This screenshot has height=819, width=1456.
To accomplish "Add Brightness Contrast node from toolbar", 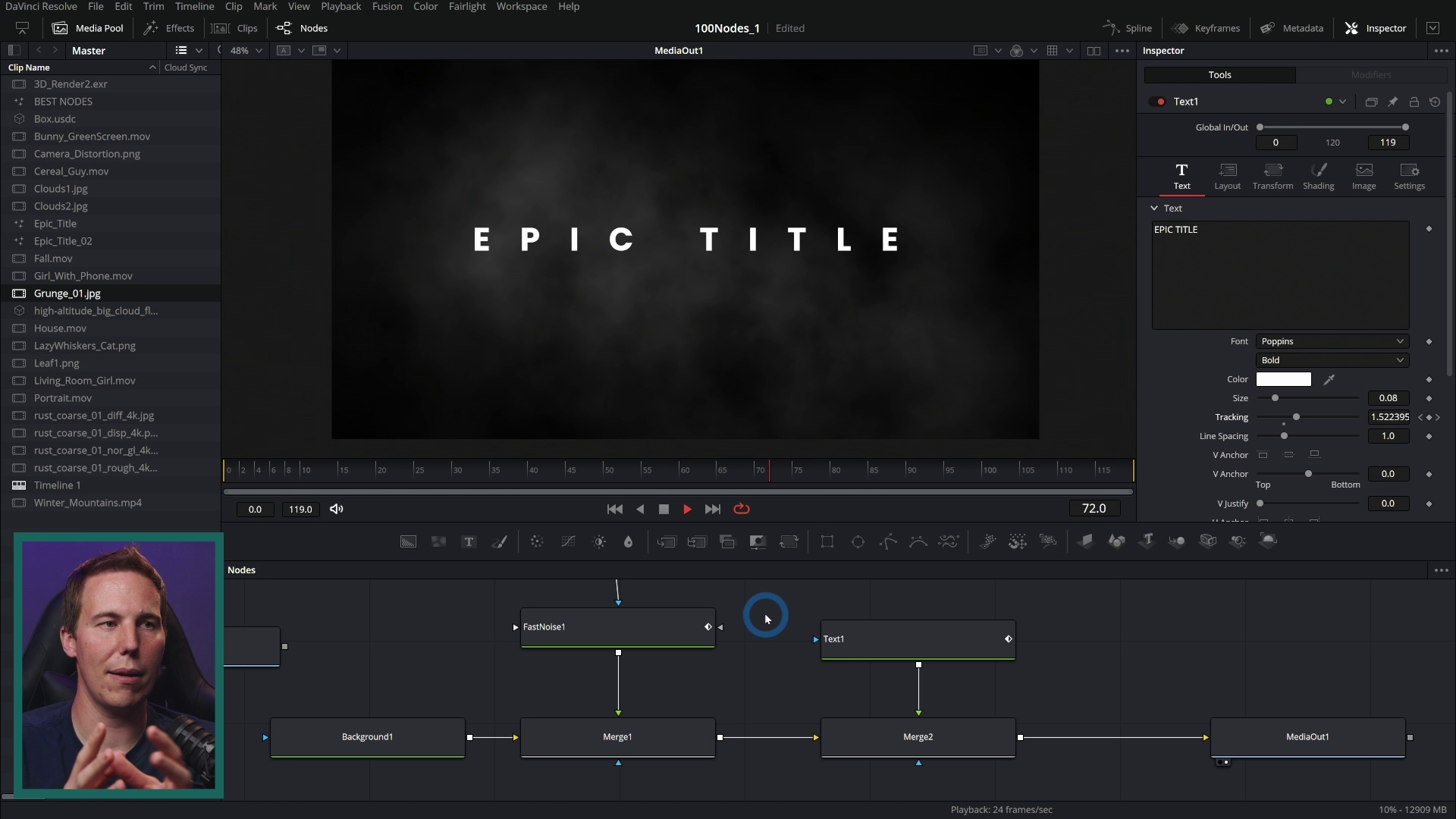I will pos(599,541).
